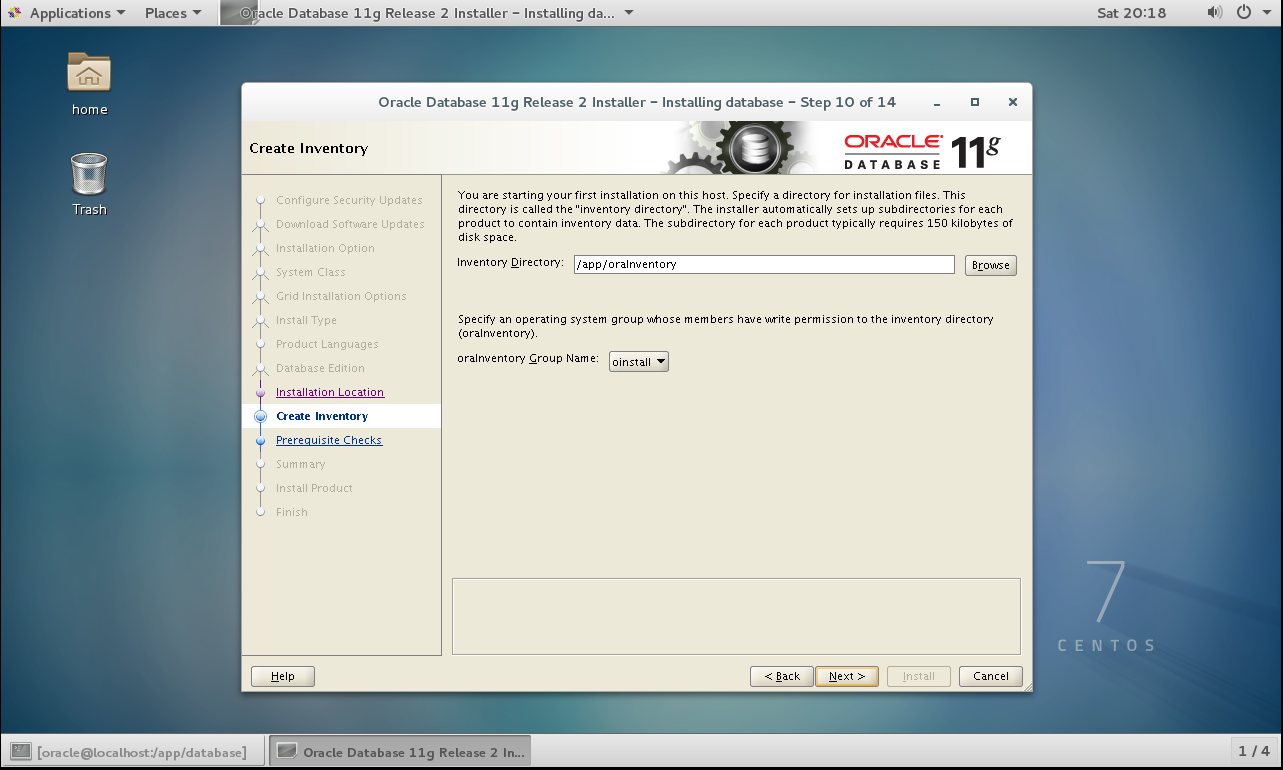Select the Create Inventory step marker
Viewport: 1283px width, 770px height.
point(261,416)
